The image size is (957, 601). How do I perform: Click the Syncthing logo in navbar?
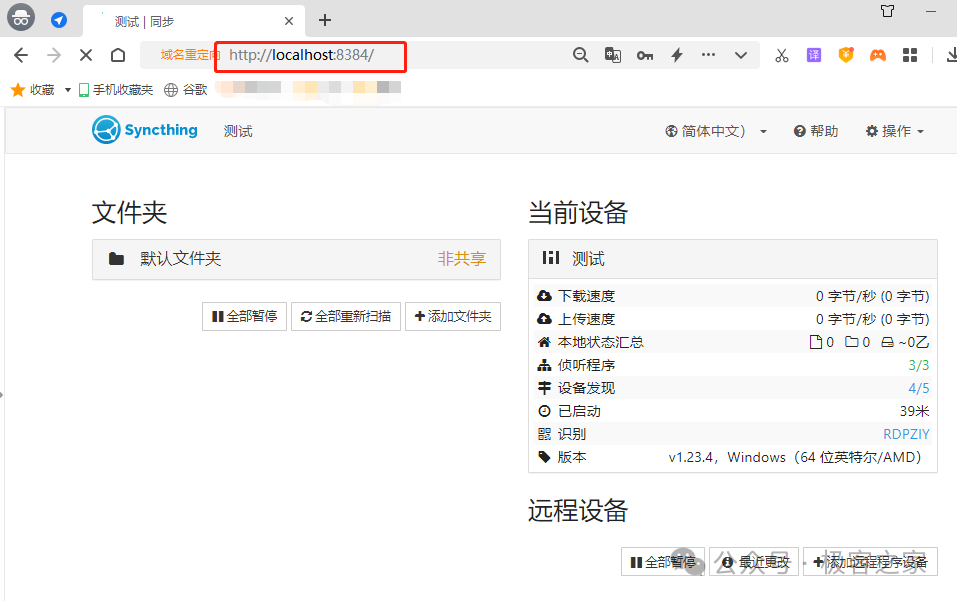(145, 130)
